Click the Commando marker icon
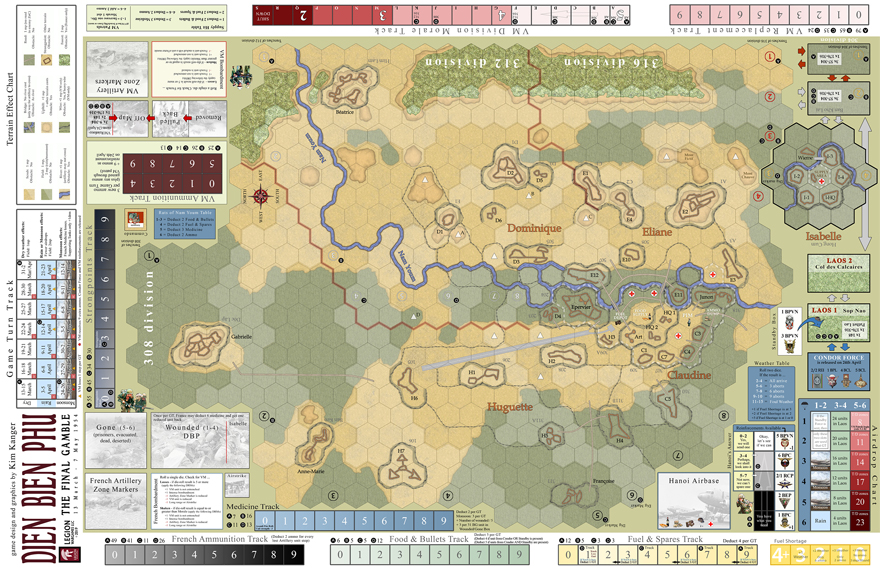This screenshot has width=880, height=569. click(133, 218)
